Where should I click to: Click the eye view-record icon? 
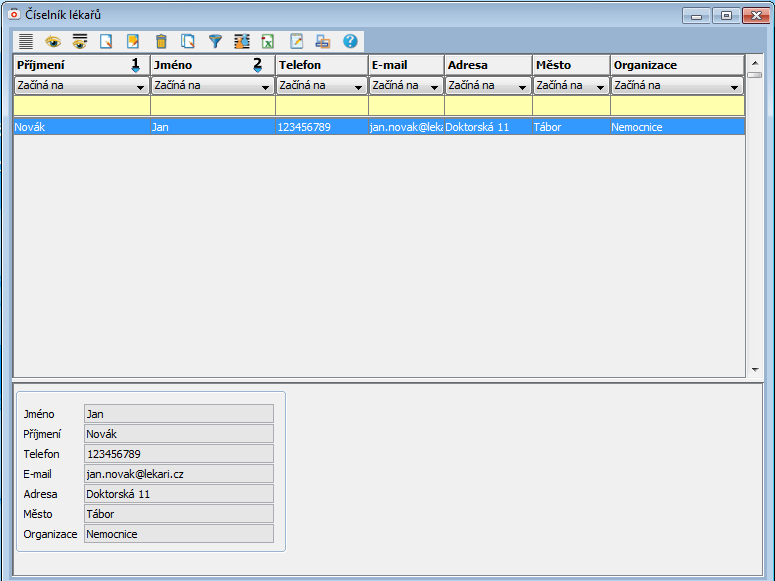[x=53, y=41]
